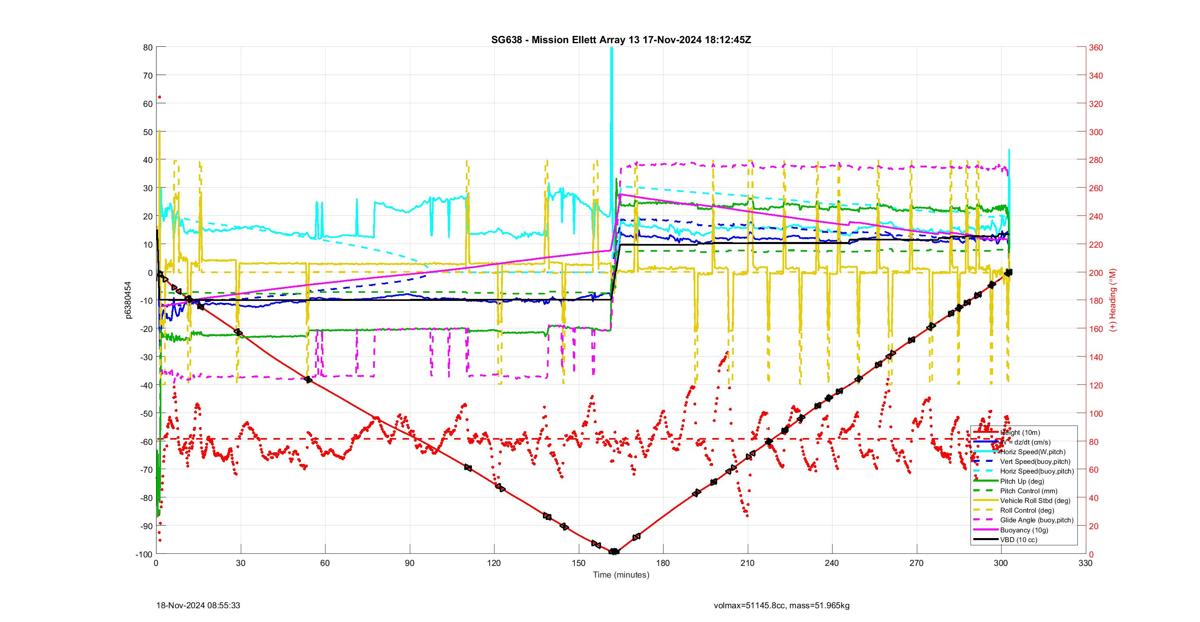Click the left y-axis tick label '80'

coord(147,47)
